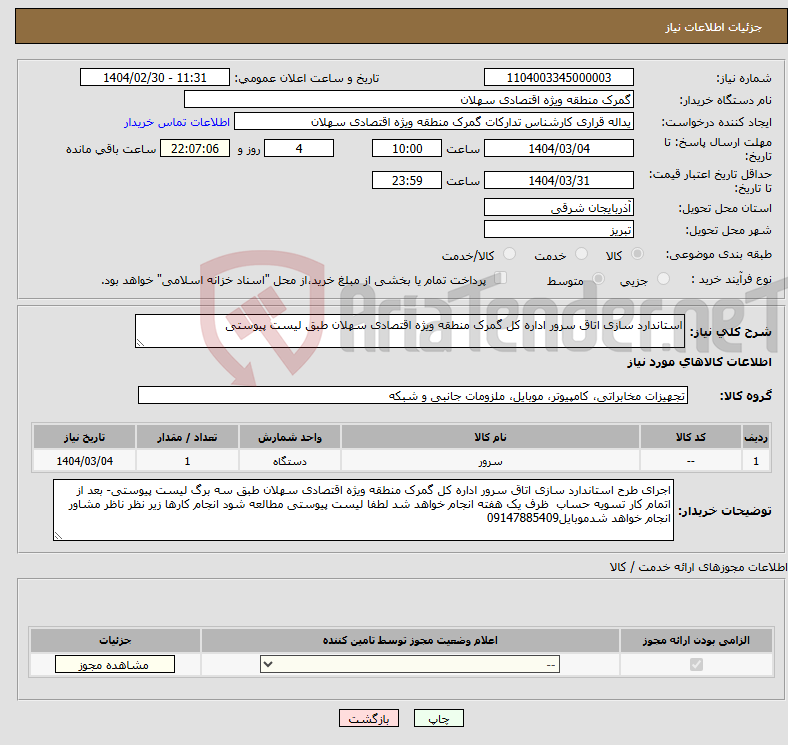Screen dimensions: 788x745
Task: Click the announcement date field 1404/02/30 - 11:31
Action: coord(154,78)
